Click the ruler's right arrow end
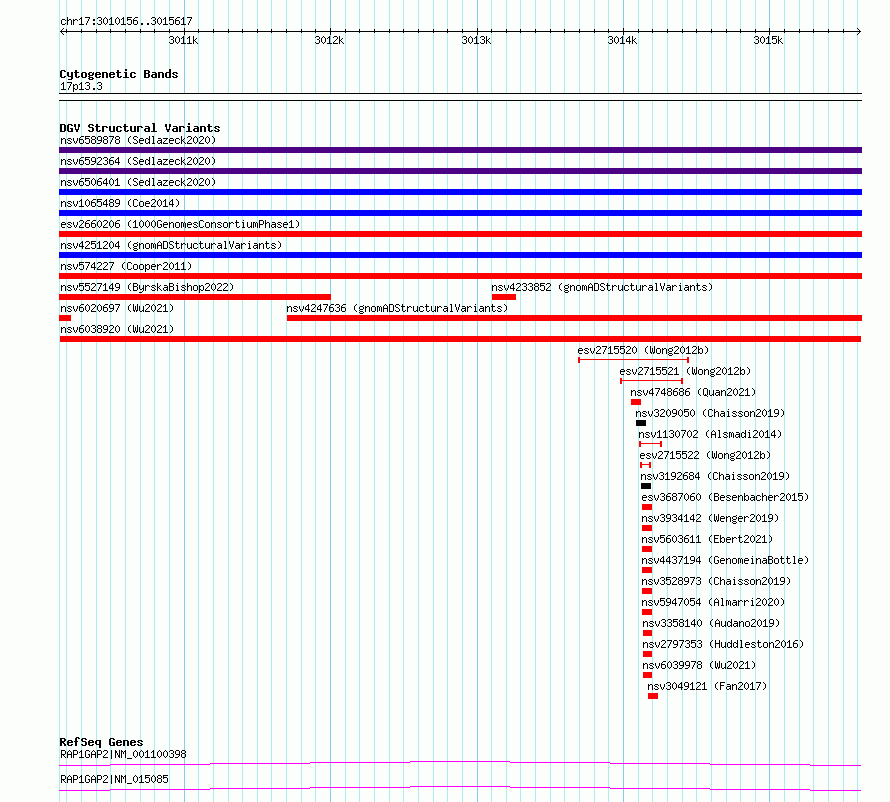This screenshot has width=890, height=802. (859, 31)
